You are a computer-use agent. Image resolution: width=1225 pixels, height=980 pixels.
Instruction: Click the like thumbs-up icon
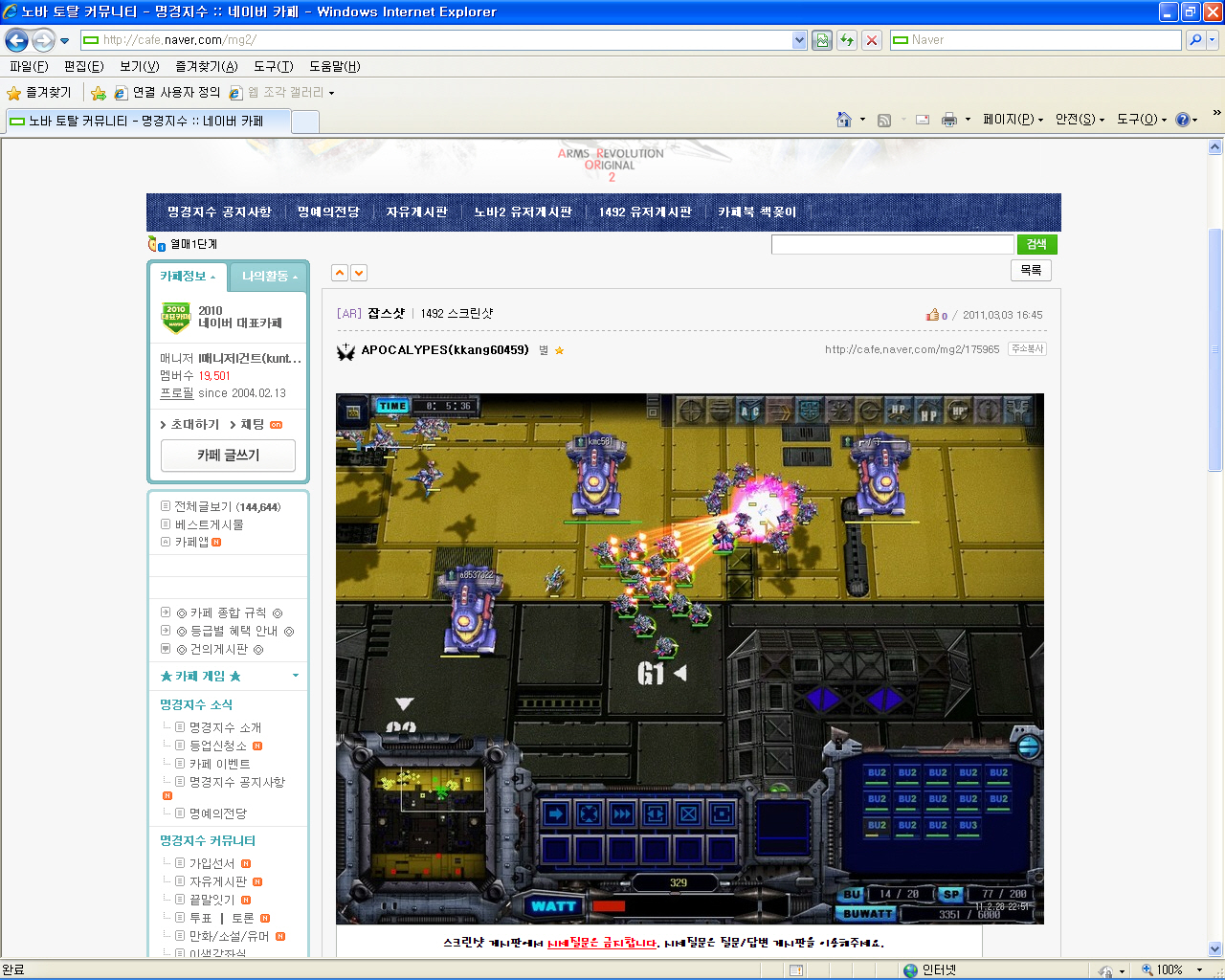pos(932,314)
